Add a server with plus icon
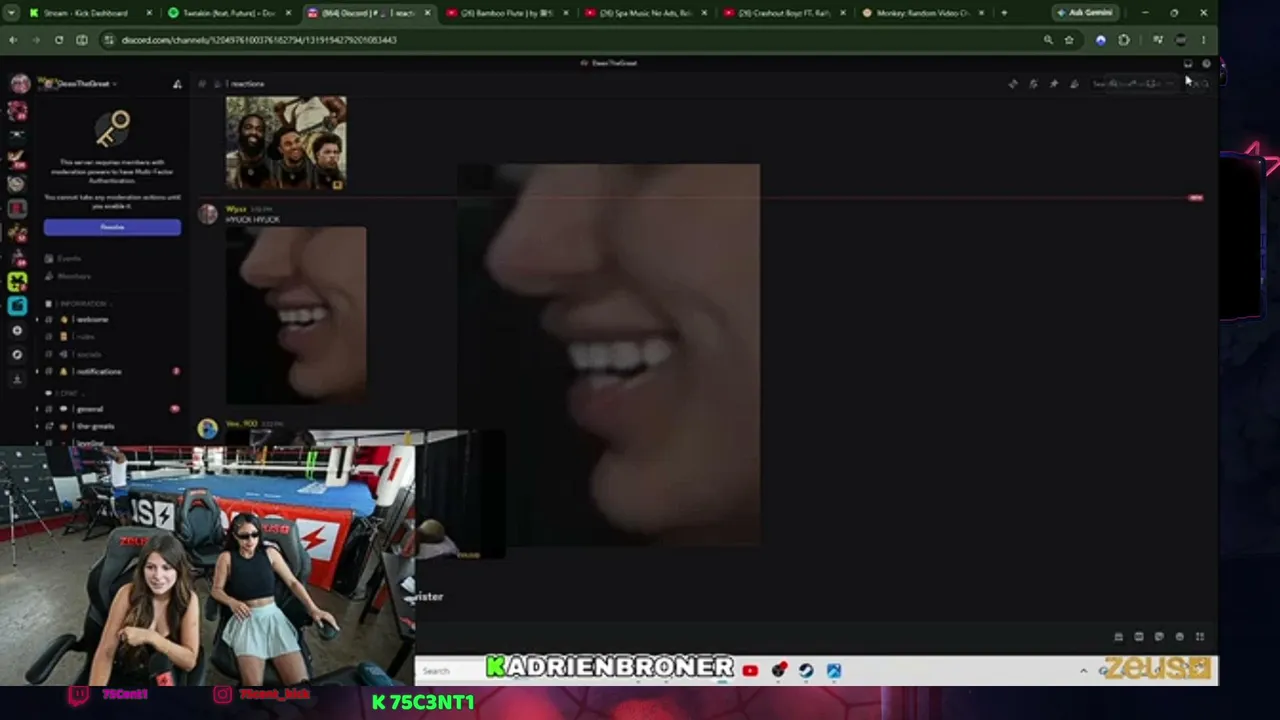Image resolution: width=1280 pixels, height=720 pixels. point(17,330)
